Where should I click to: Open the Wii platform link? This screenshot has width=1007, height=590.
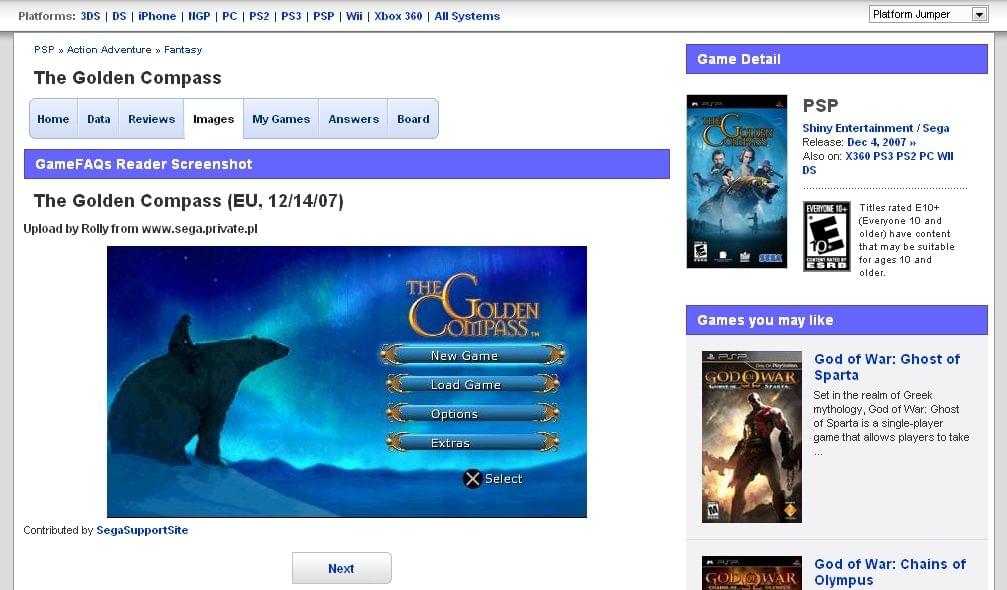pos(355,16)
